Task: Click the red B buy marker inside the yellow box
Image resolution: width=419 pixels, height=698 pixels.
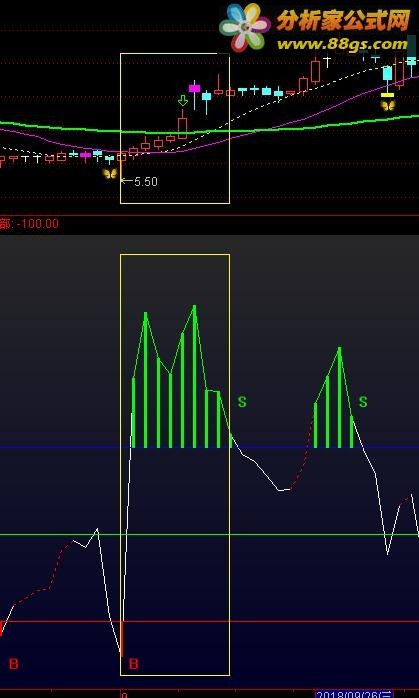Action: tap(133, 664)
